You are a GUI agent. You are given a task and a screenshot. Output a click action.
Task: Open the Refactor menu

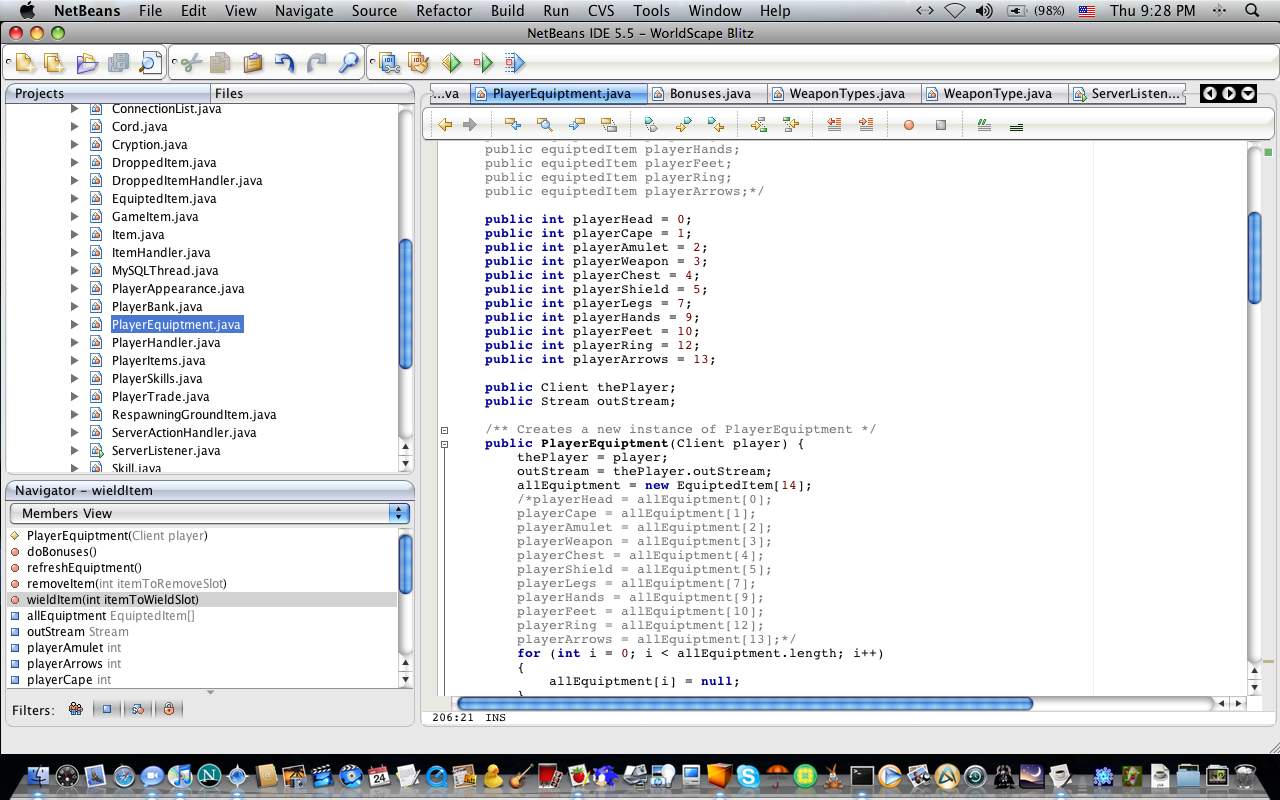tap(444, 11)
